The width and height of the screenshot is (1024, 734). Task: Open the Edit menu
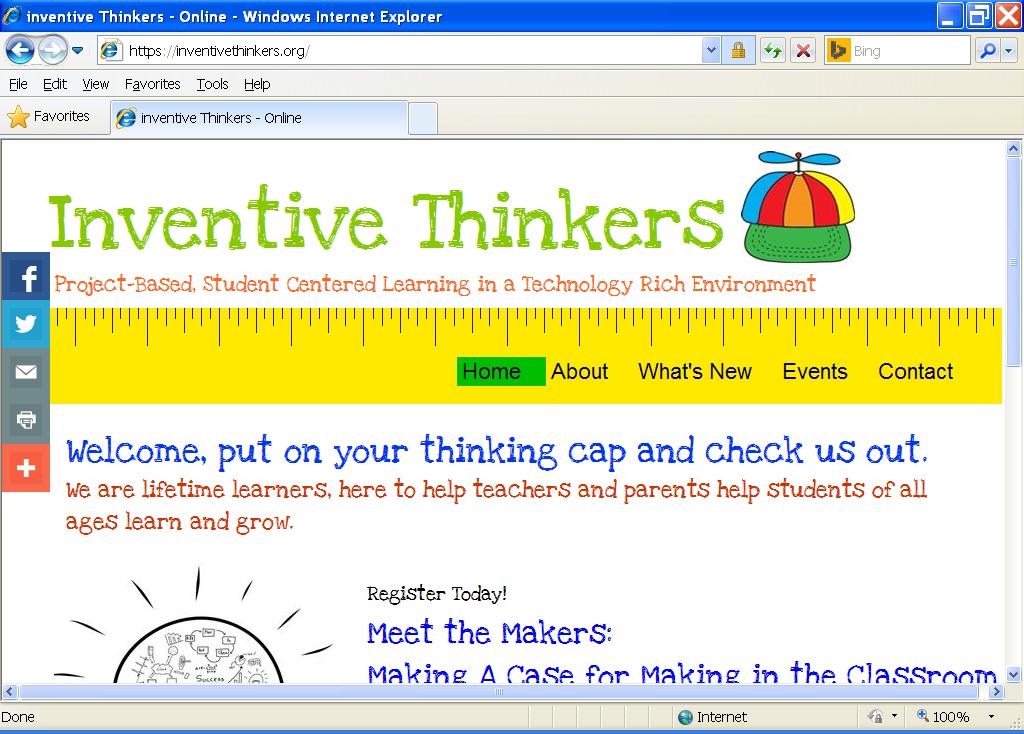pyautogui.click(x=55, y=84)
